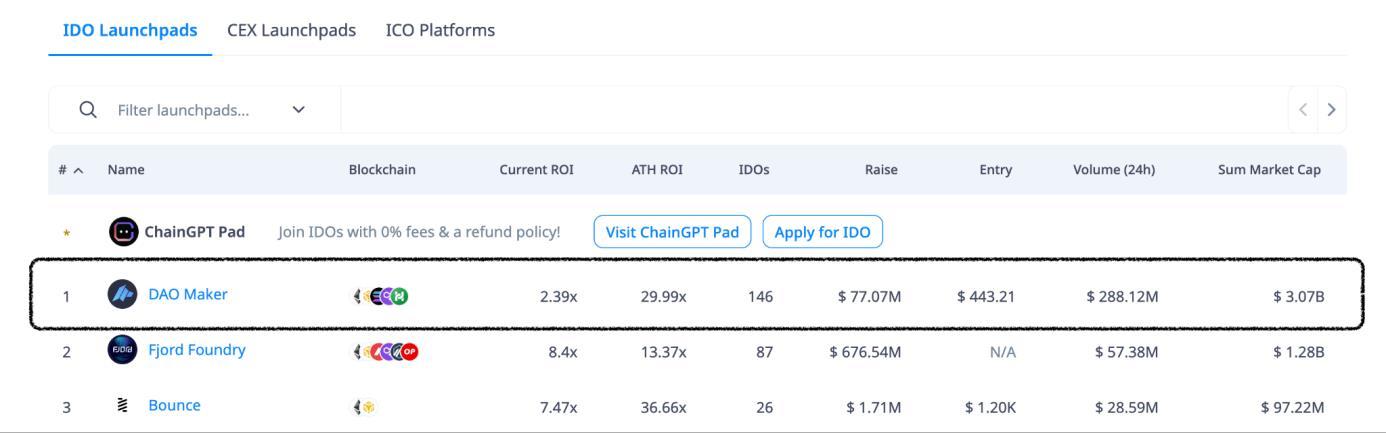Go to previous page with left chevron
The height and width of the screenshot is (433, 1386).
click(x=1305, y=110)
